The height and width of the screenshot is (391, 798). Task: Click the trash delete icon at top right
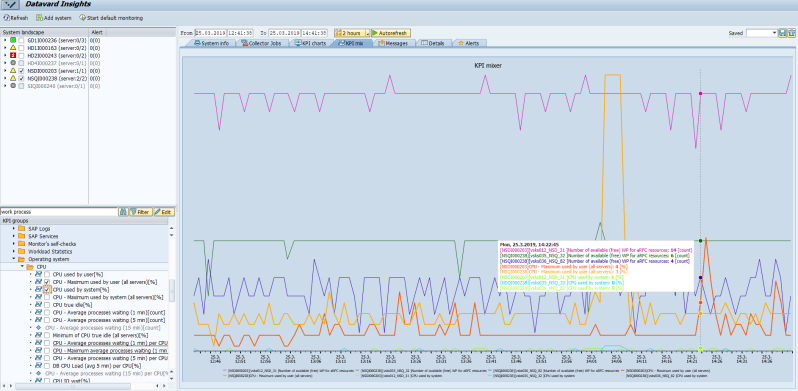click(791, 33)
